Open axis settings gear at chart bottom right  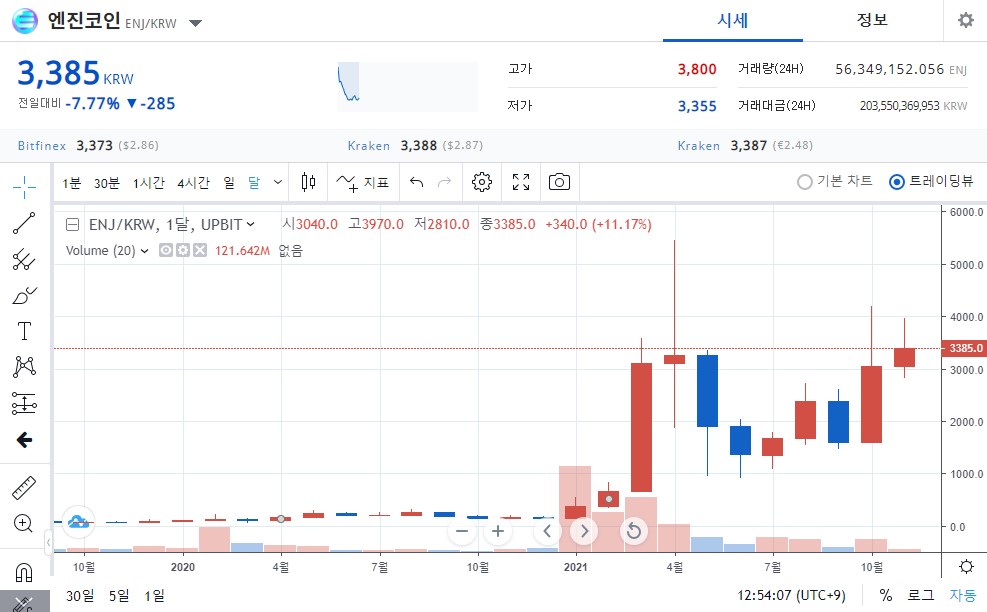tap(966, 566)
